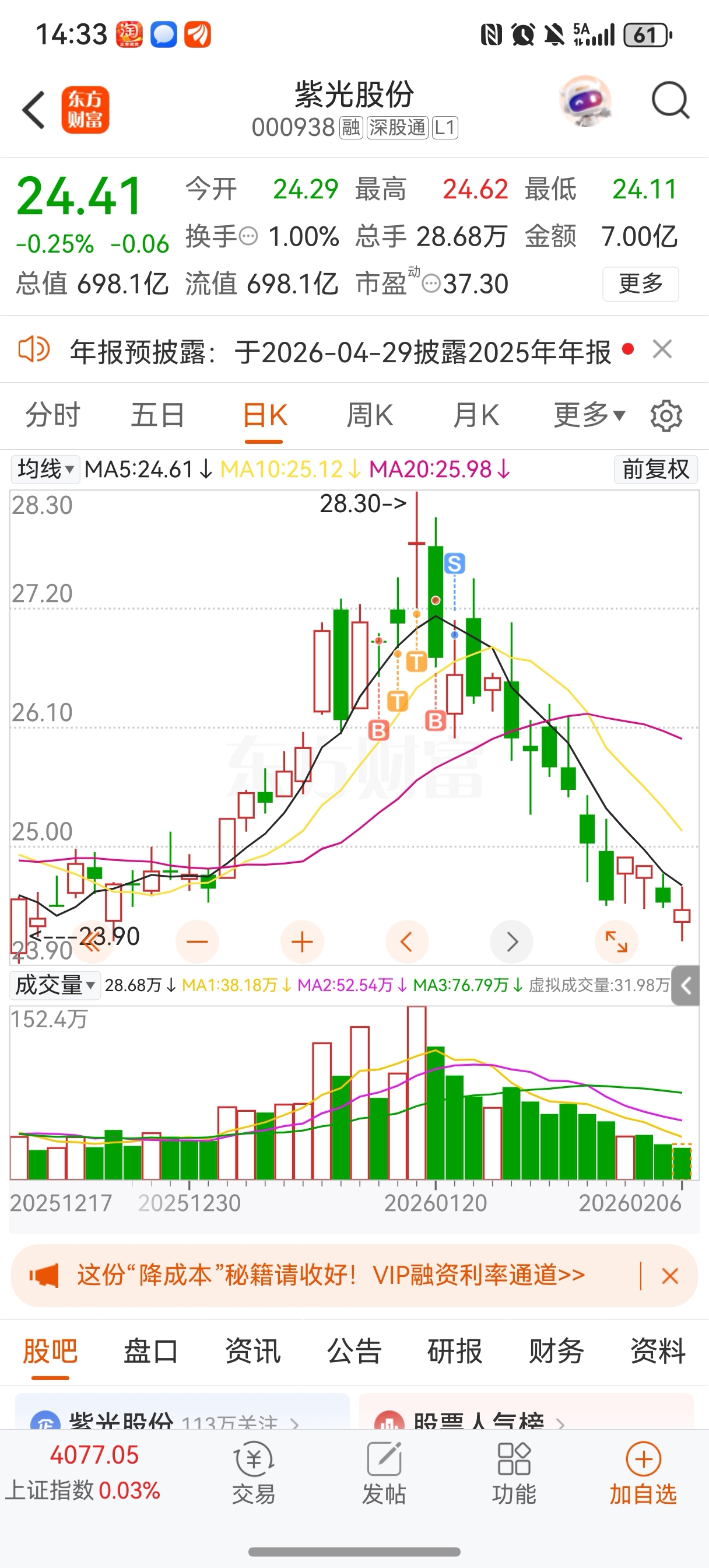The width and height of the screenshot is (709, 1568).
Task: Tap the B marker below the peak candle
Action: click(x=435, y=722)
